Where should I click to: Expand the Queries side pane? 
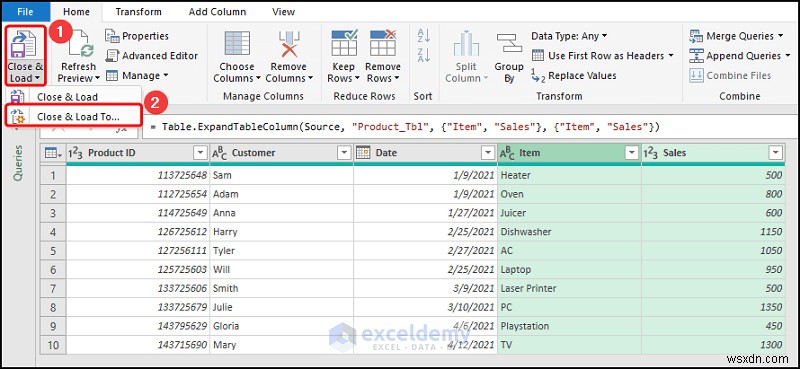click(18, 163)
